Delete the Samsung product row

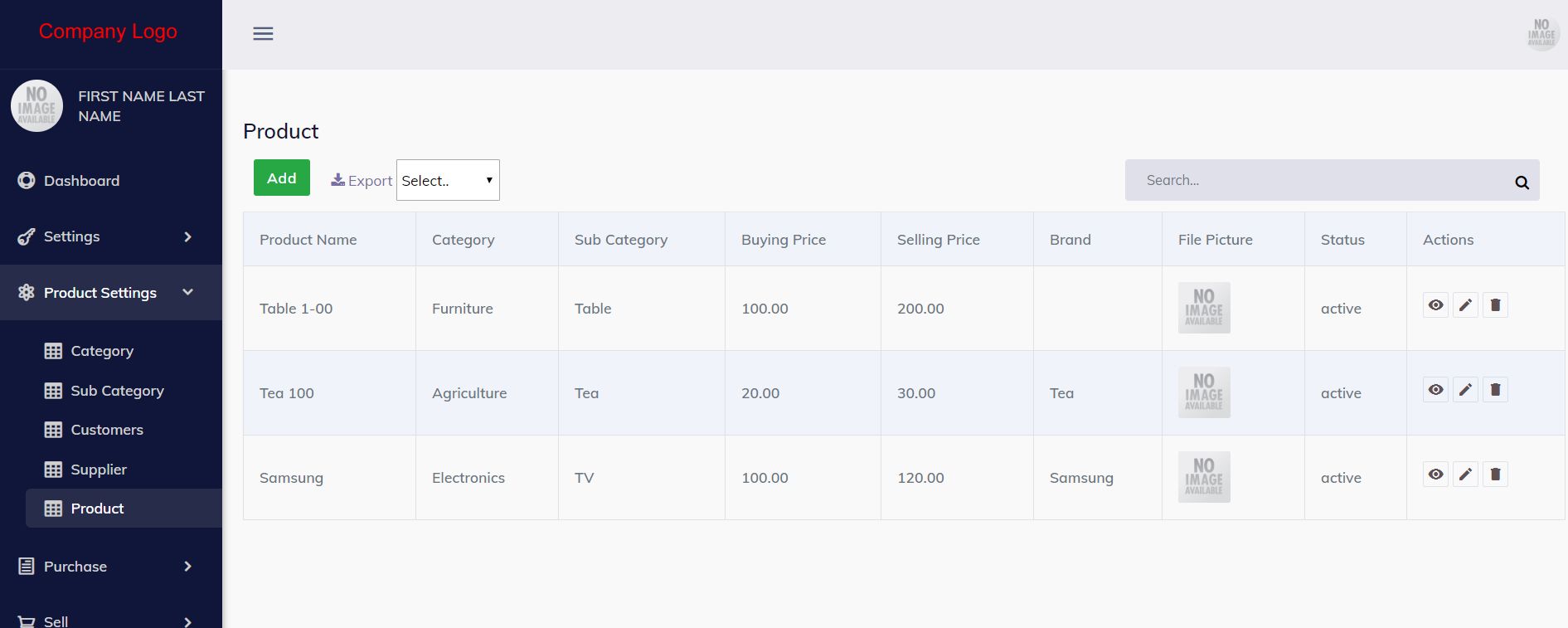pyautogui.click(x=1495, y=475)
